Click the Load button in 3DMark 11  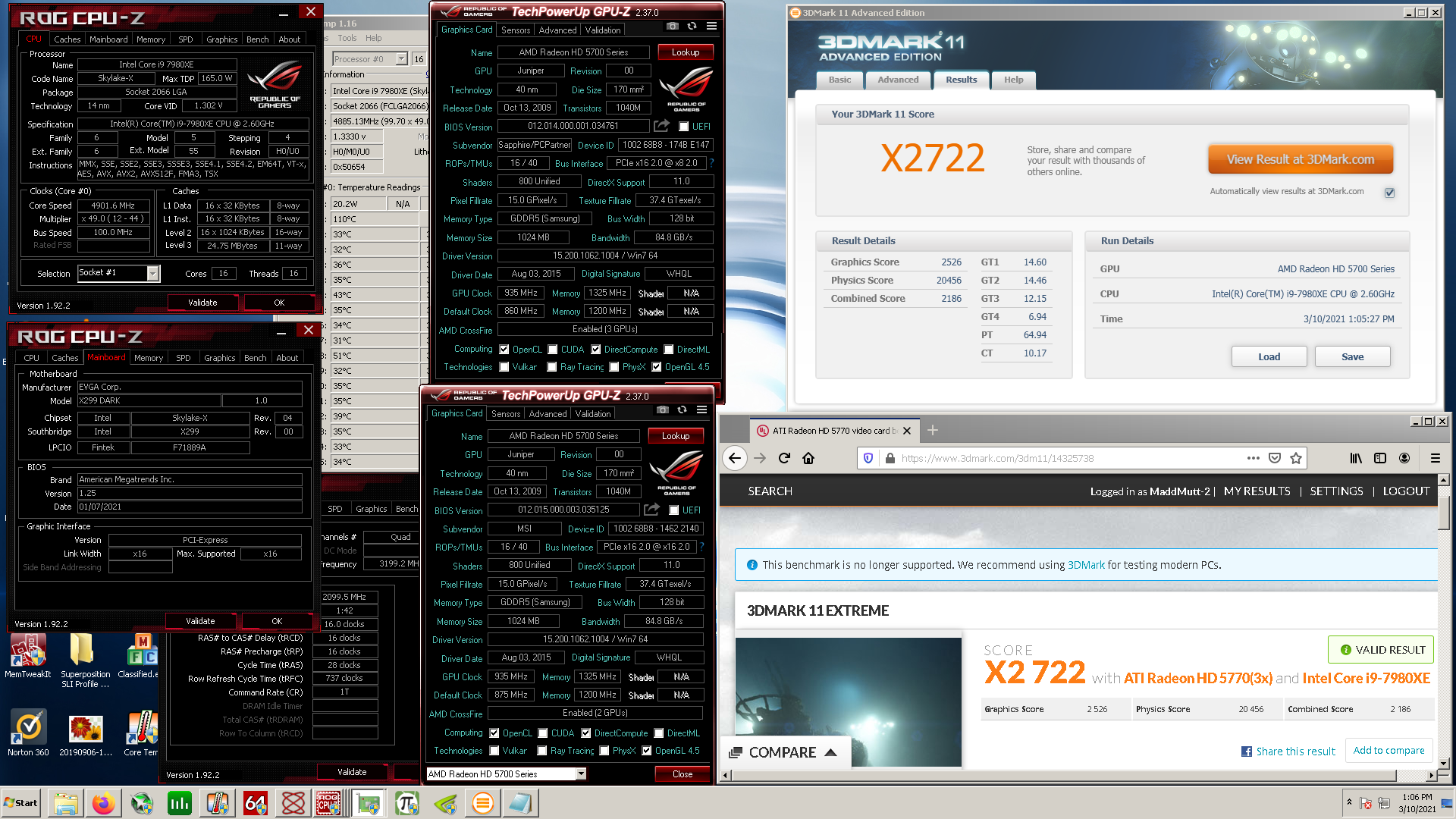[1269, 356]
